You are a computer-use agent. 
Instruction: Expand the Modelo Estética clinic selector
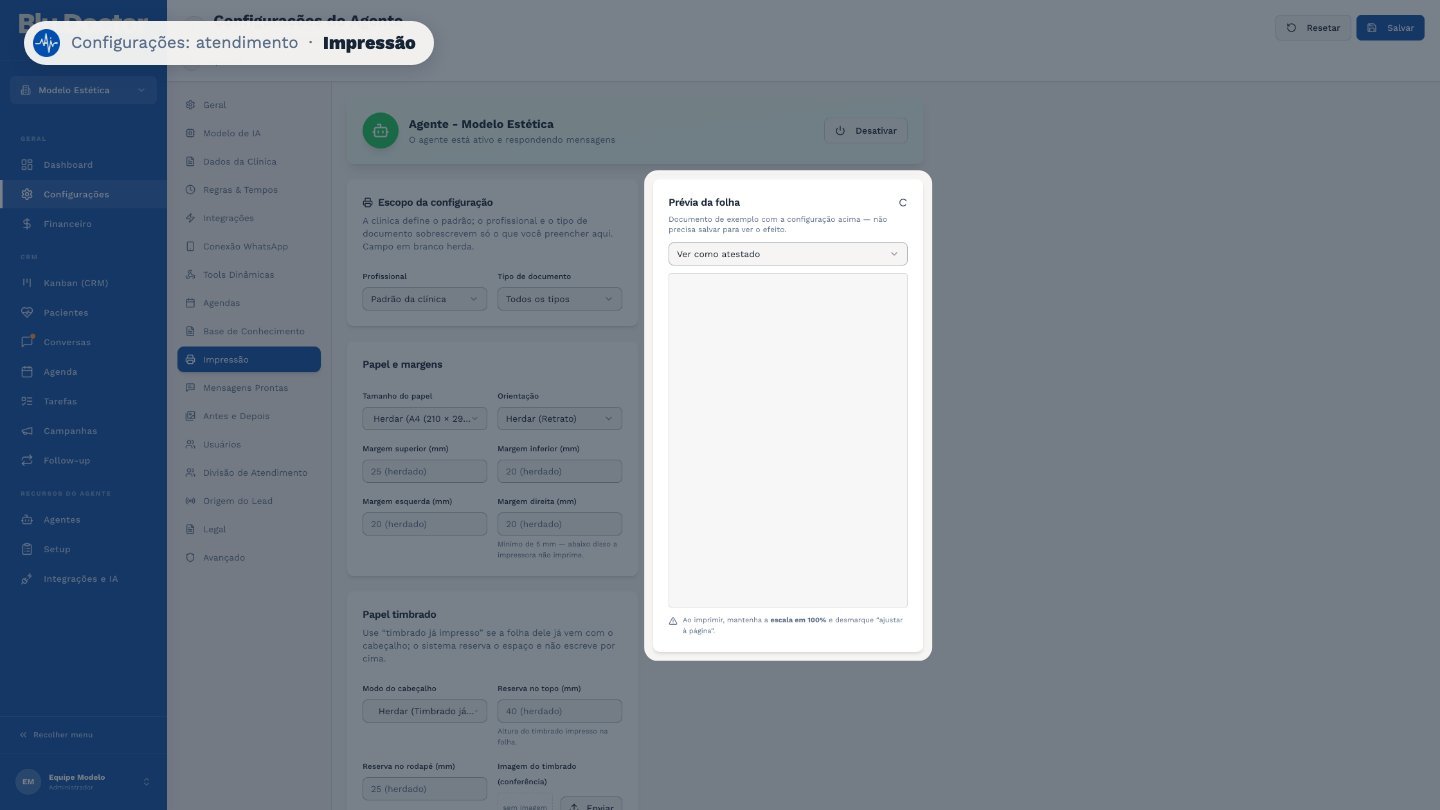pyautogui.click(x=83, y=90)
